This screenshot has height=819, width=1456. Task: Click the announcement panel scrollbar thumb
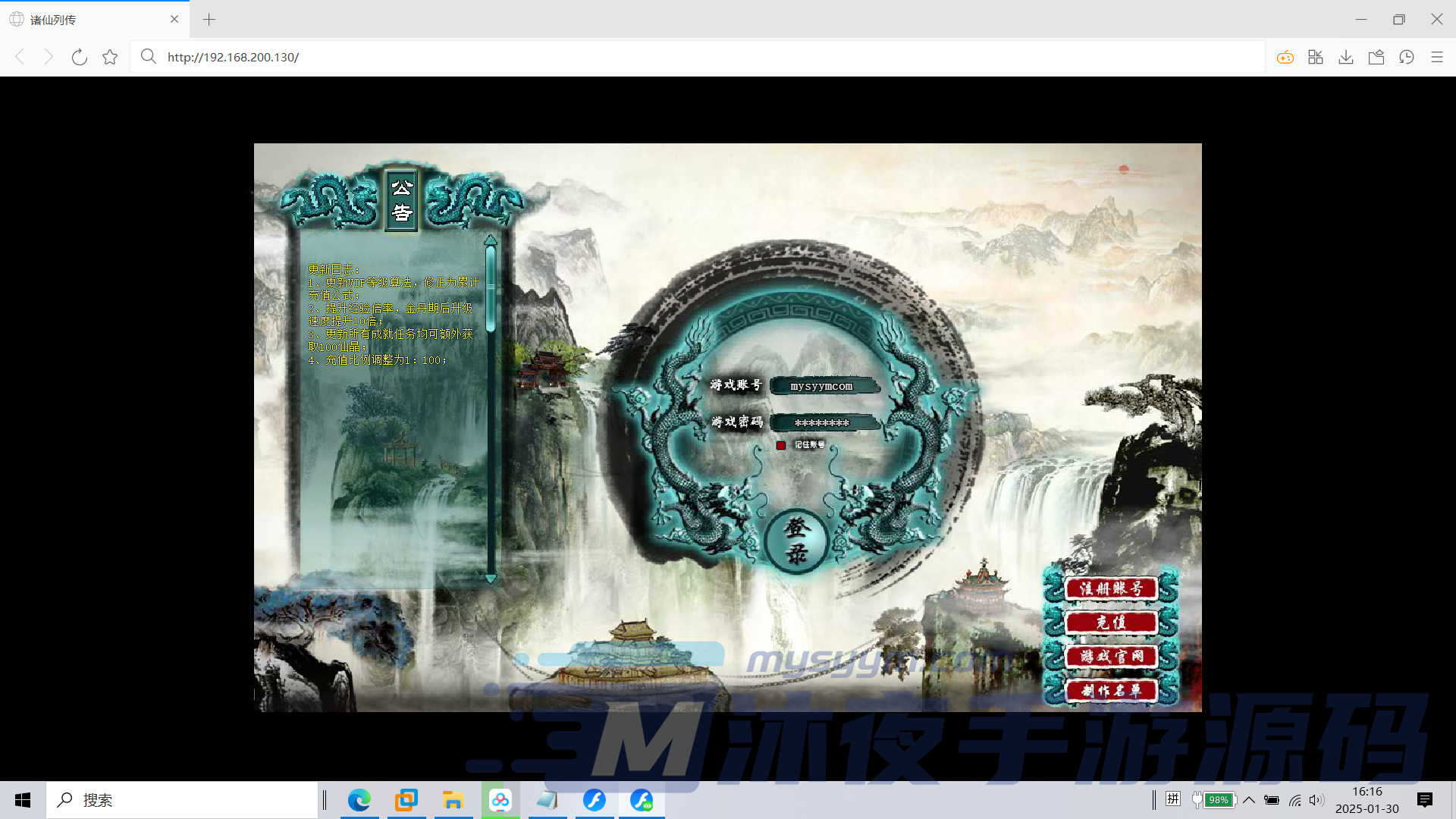(x=491, y=288)
